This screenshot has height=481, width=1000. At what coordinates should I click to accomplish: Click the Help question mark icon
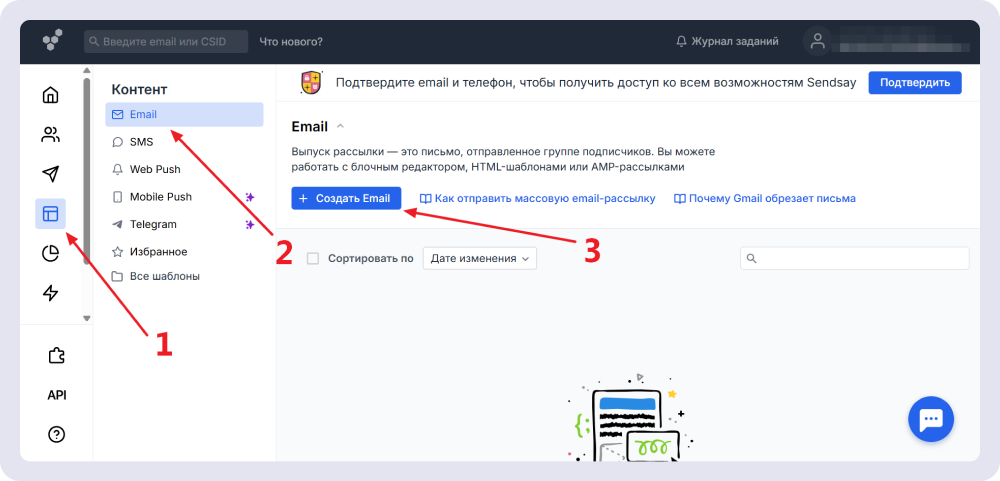point(56,434)
